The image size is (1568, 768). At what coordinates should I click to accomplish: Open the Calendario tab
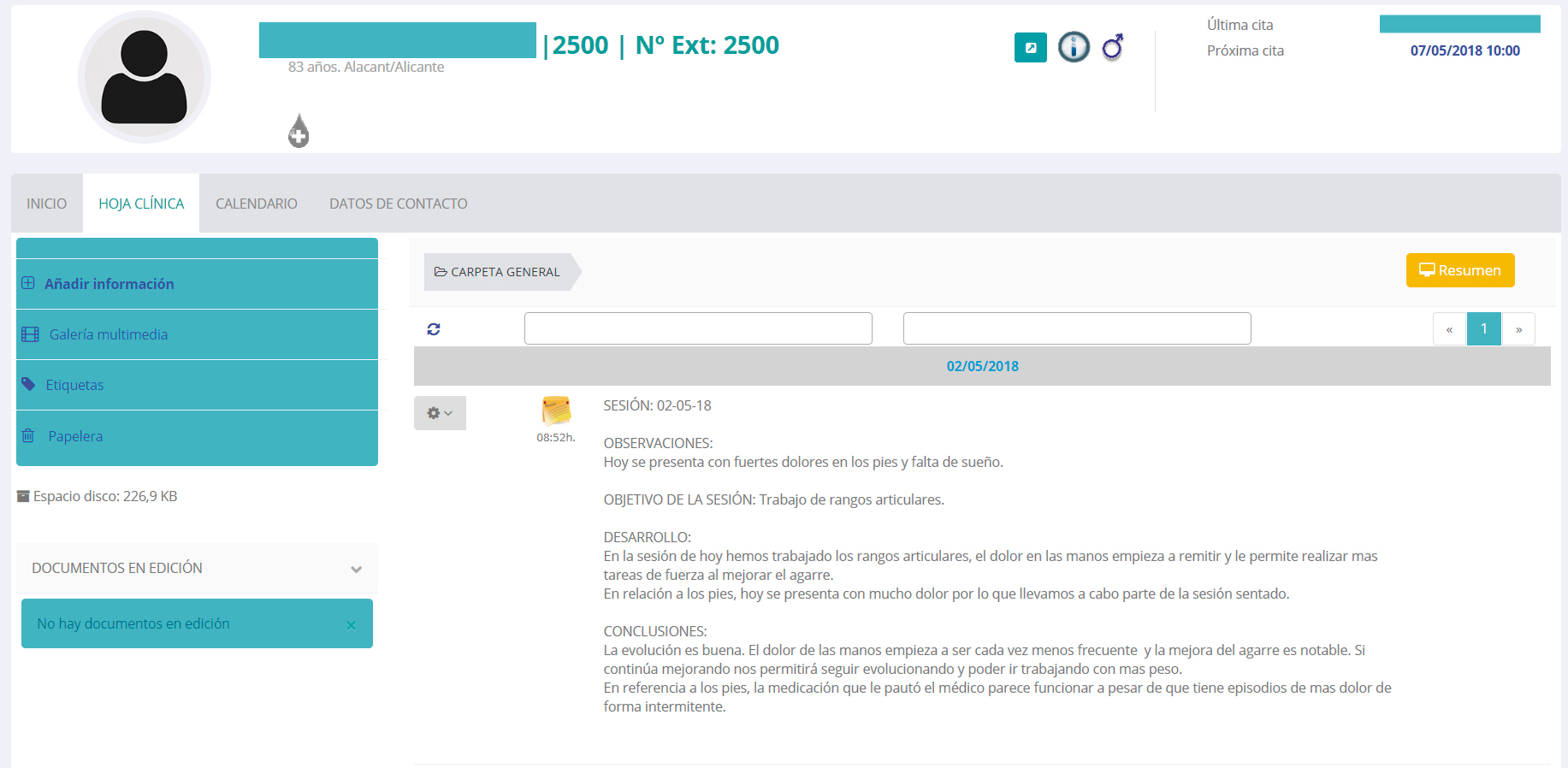[257, 204]
